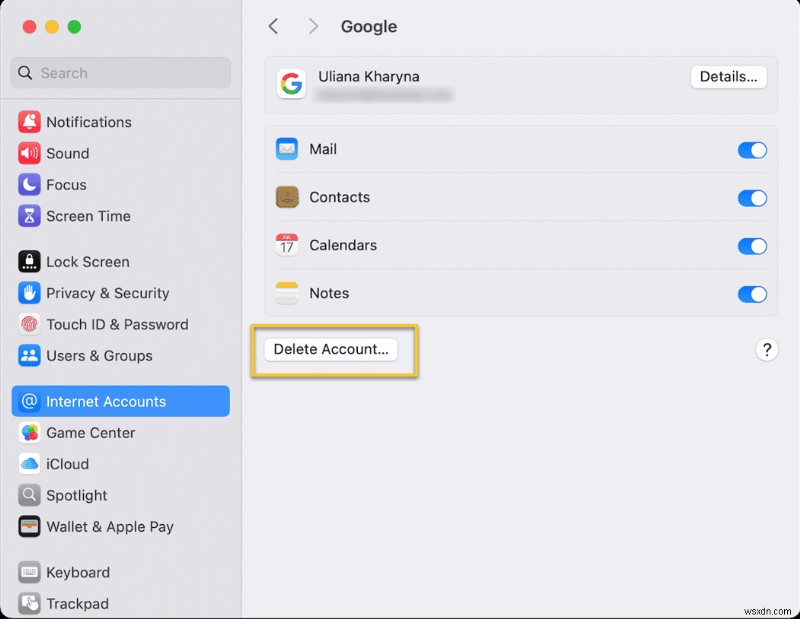800x619 pixels.
Task: Minimize window with yellow button
Action: (52, 27)
